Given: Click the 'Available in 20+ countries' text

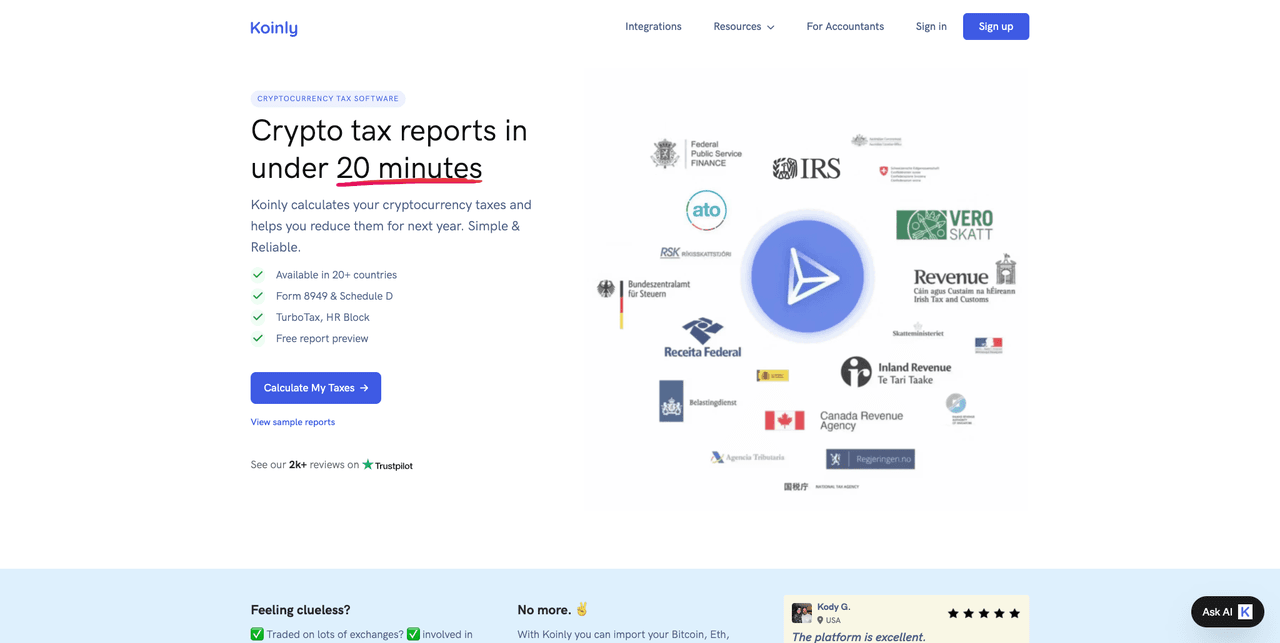Looking at the screenshot, I should point(336,275).
